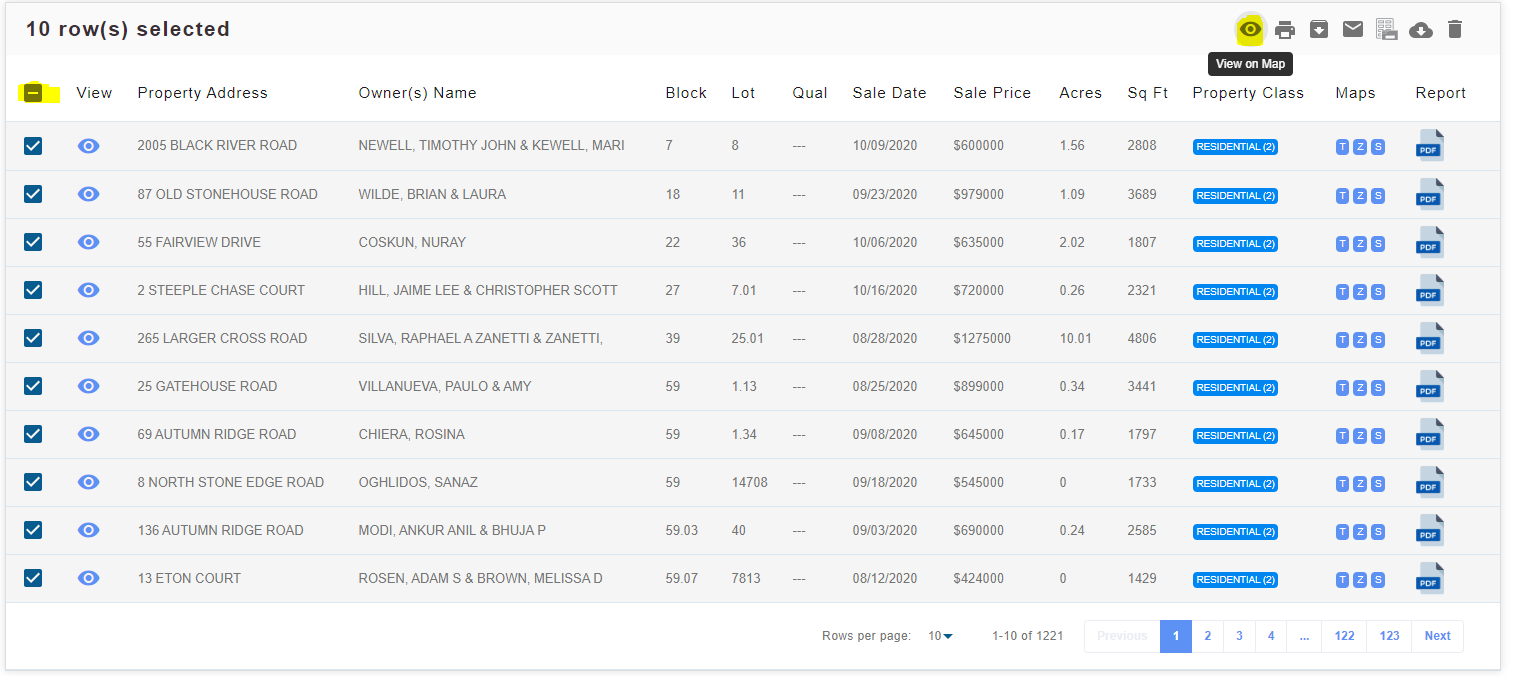This screenshot has width=1518, height=676.
Task: Sort by Owner(s) Name column header
Action: [x=417, y=93]
